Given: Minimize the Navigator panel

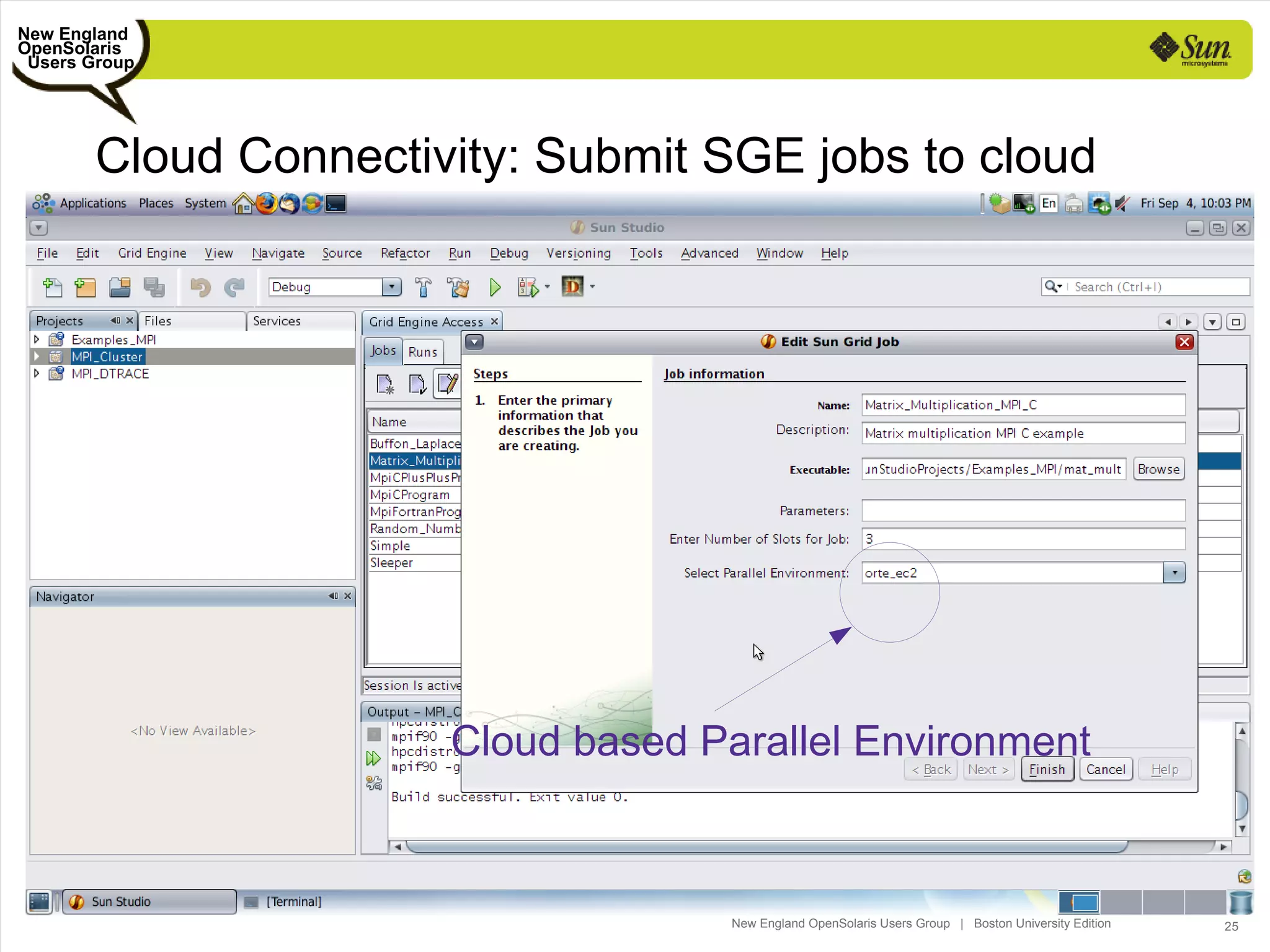Looking at the screenshot, I should click(333, 596).
